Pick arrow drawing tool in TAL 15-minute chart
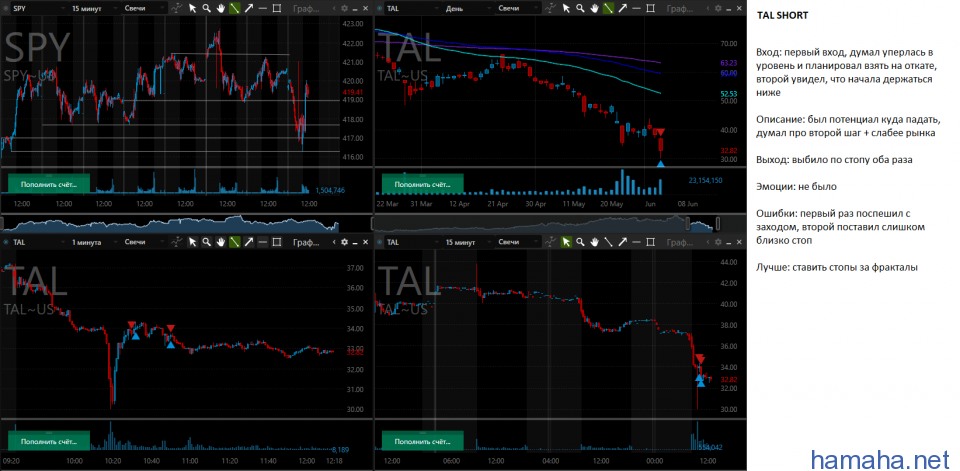The image size is (960, 471). click(623, 242)
